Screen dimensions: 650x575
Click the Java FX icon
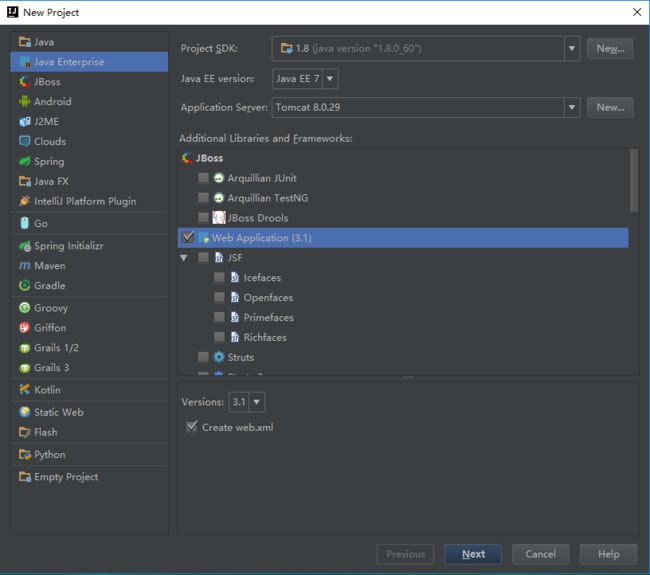[24, 181]
